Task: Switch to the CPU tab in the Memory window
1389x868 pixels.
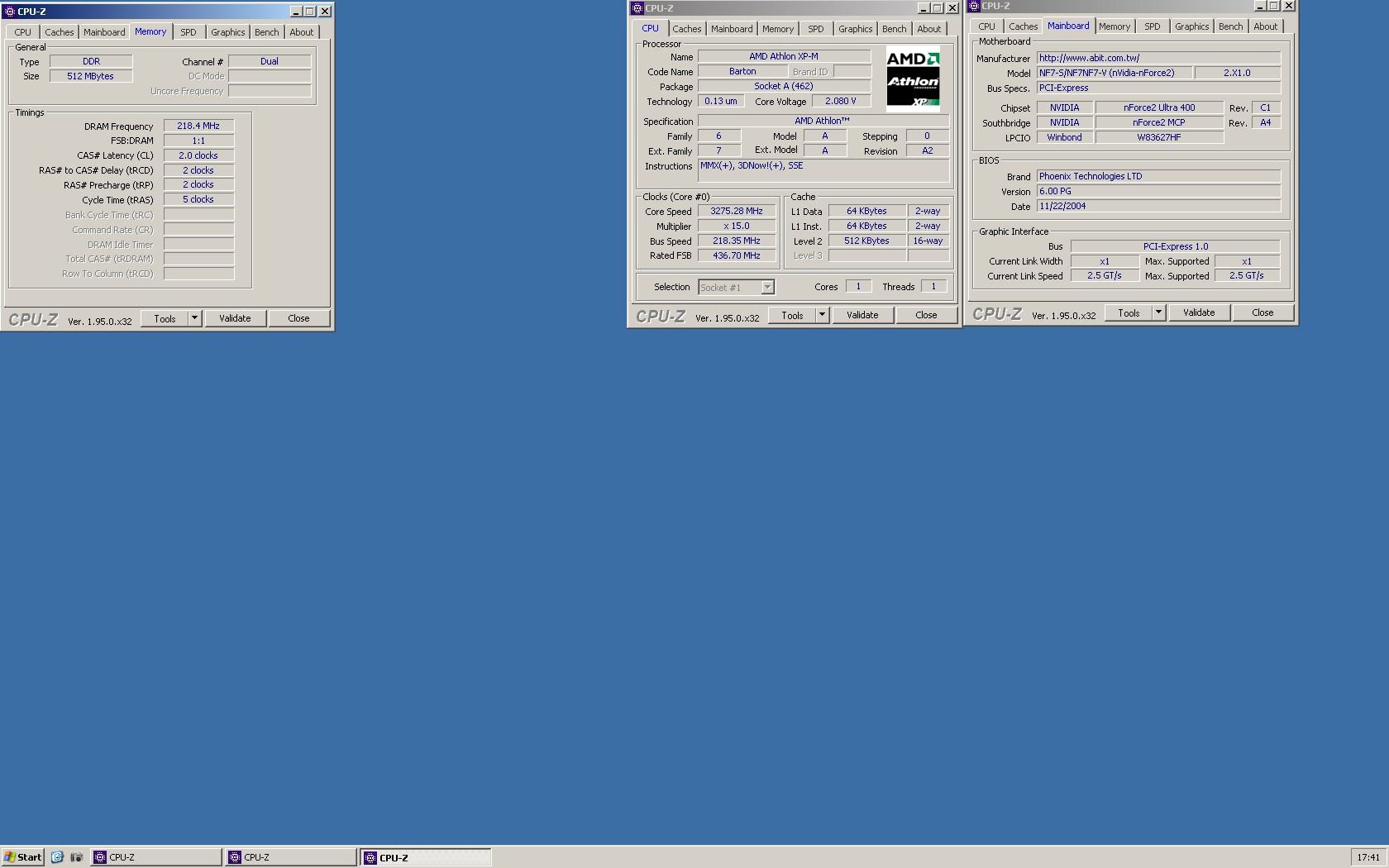Action: tap(23, 32)
